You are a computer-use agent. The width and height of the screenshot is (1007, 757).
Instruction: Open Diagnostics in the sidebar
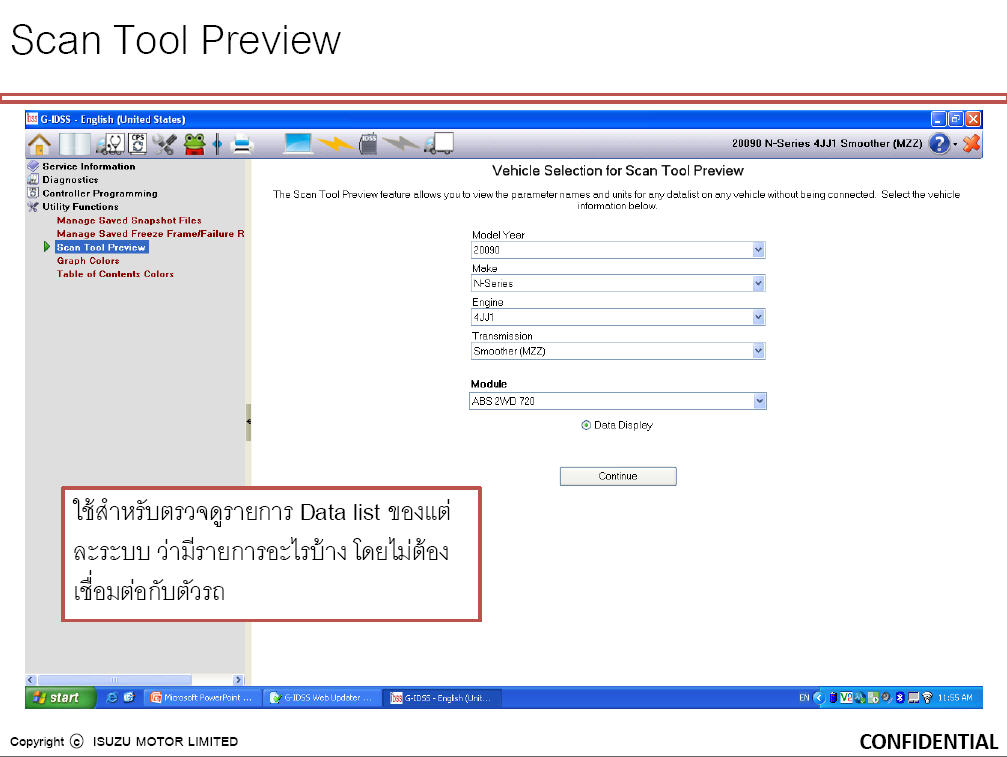tap(70, 180)
